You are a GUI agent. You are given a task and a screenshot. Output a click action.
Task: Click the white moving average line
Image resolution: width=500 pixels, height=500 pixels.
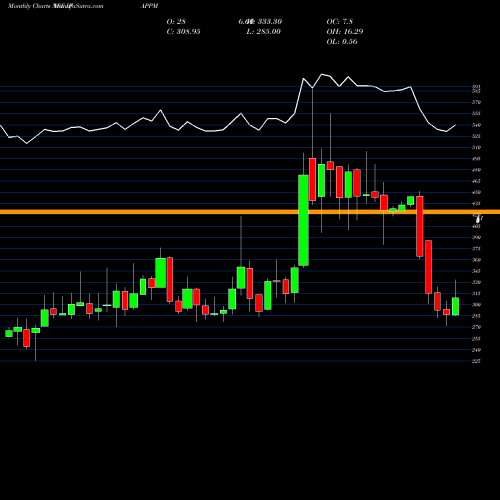click(x=228, y=109)
